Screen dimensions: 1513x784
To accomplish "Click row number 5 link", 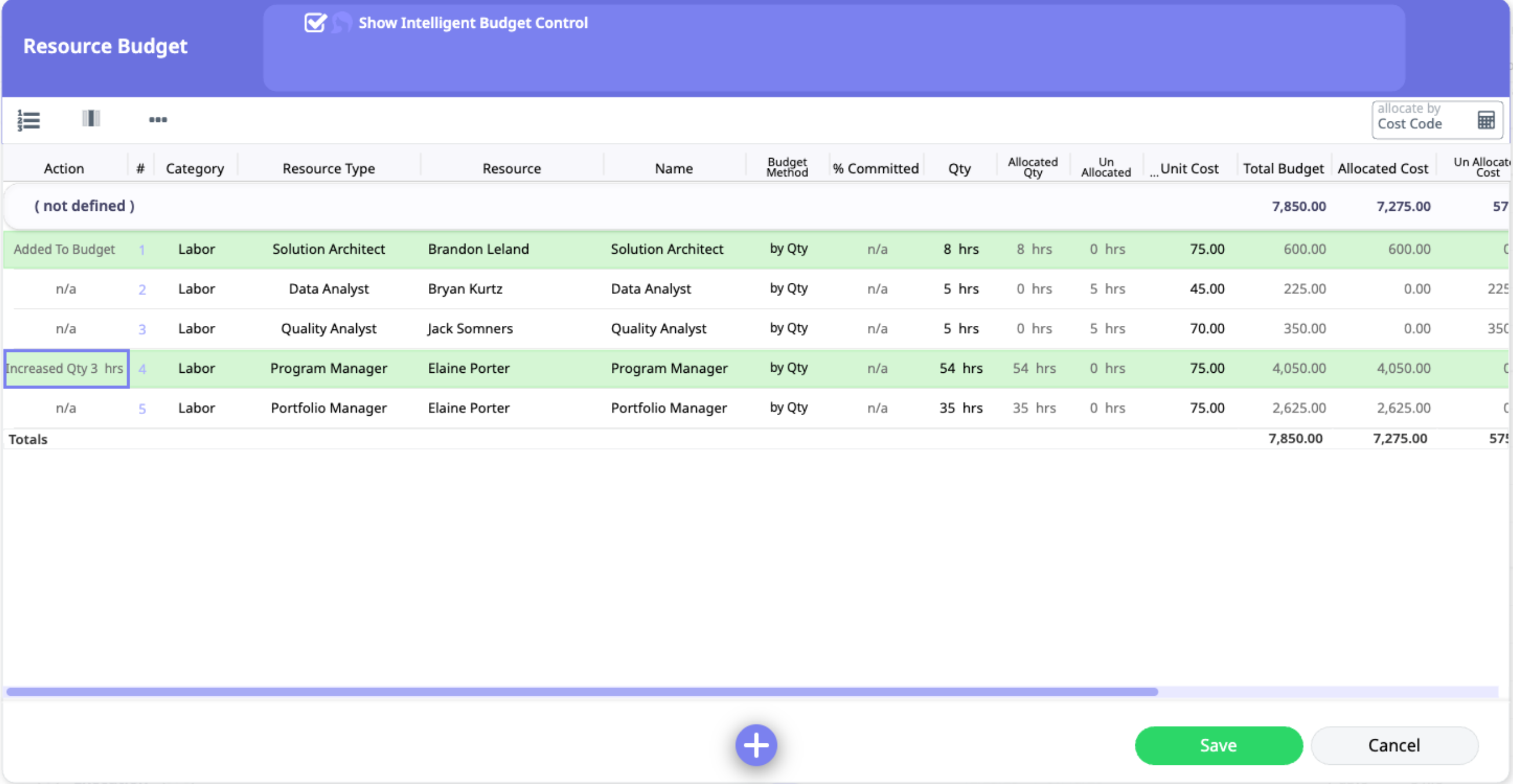I will click(x=142, y=409).
